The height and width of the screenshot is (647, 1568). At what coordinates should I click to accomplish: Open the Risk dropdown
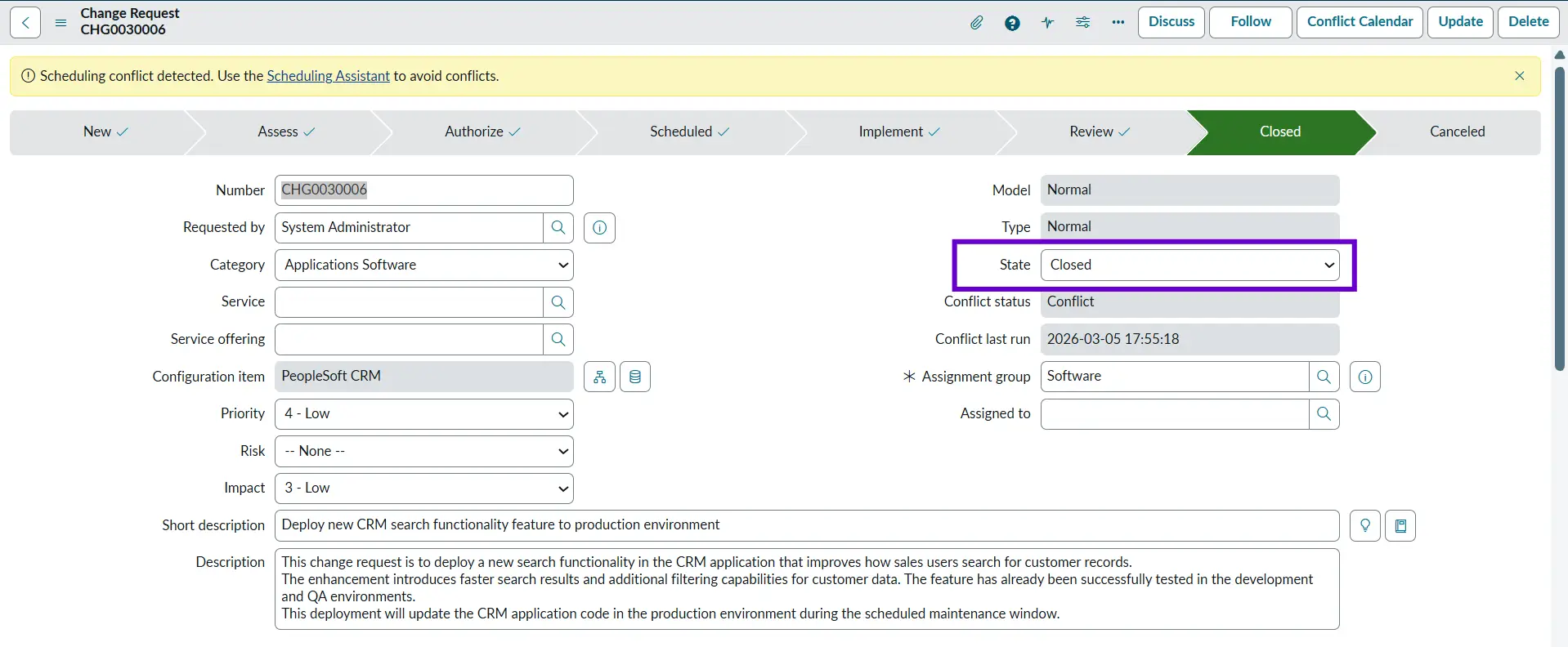423,451
